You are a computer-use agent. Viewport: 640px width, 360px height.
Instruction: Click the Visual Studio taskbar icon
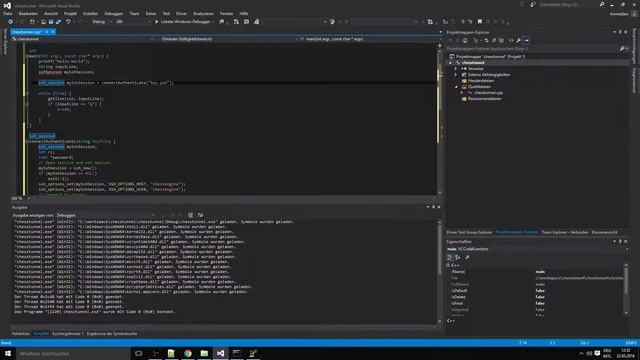[220, 353]
